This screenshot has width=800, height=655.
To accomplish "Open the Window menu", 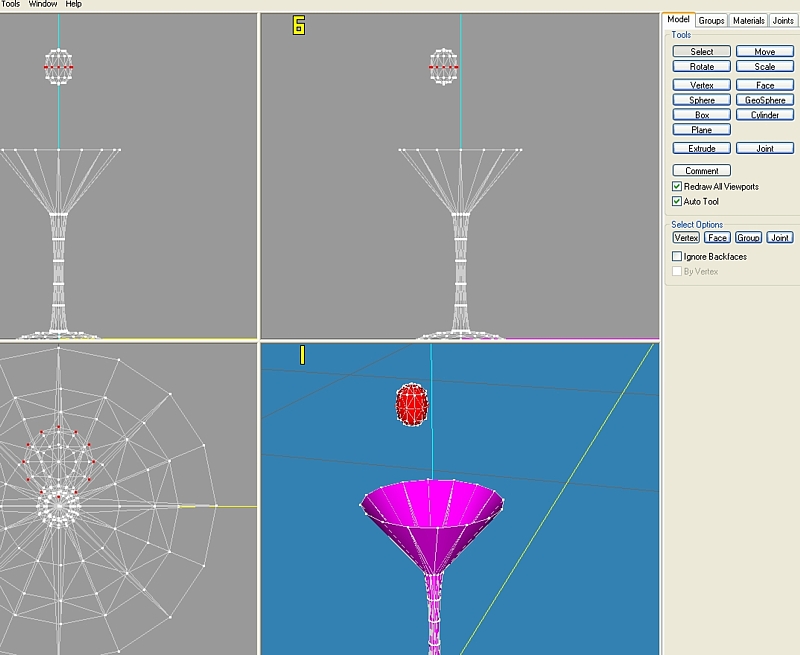I will [x=43, y=5].
